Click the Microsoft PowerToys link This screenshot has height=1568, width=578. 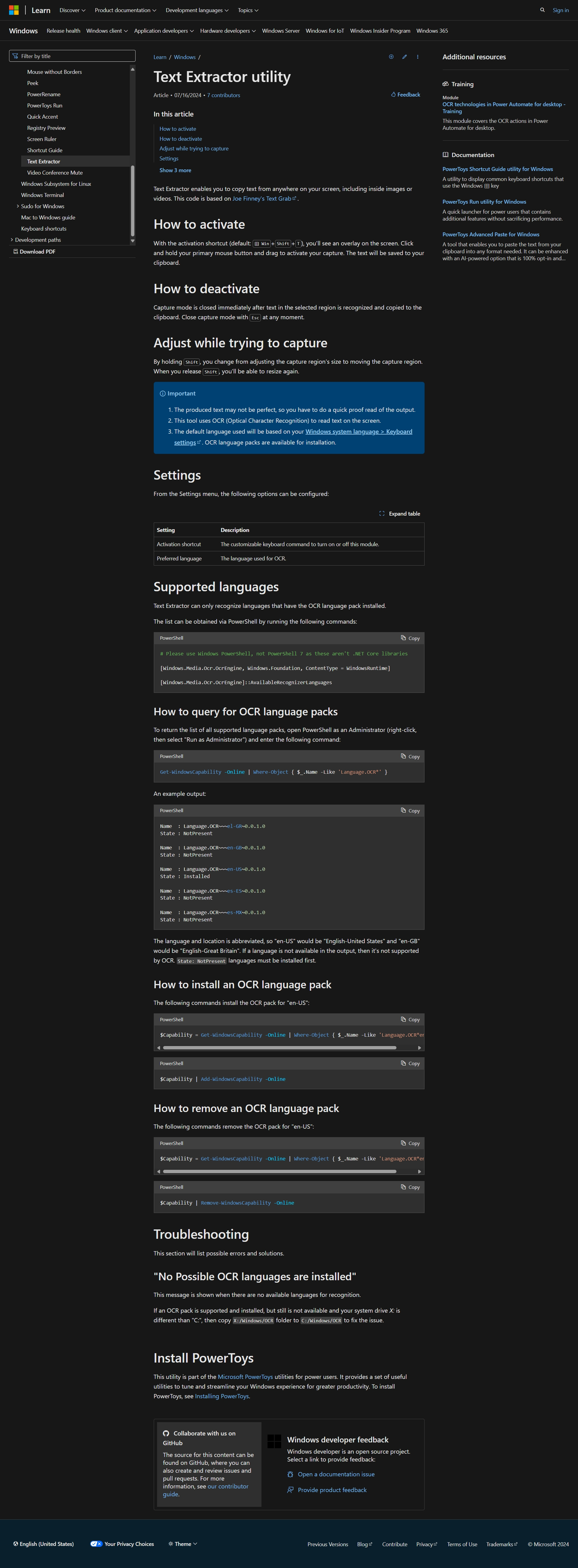245,1377
